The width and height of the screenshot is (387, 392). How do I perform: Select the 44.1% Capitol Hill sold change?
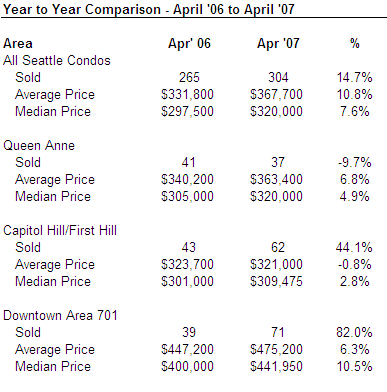point(354,248)
